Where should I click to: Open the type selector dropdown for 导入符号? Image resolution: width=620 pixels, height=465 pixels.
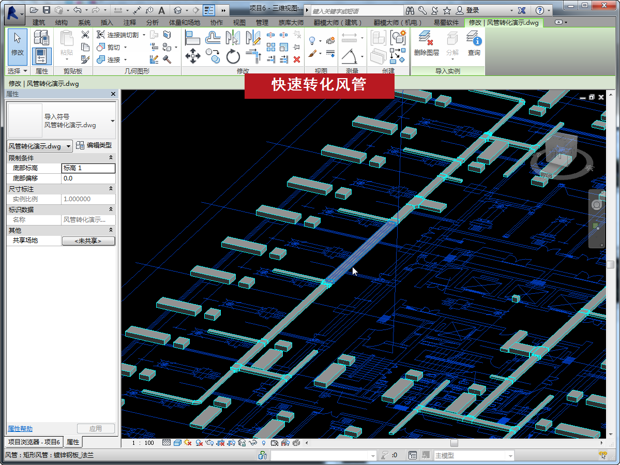click(x=112, y=121)
